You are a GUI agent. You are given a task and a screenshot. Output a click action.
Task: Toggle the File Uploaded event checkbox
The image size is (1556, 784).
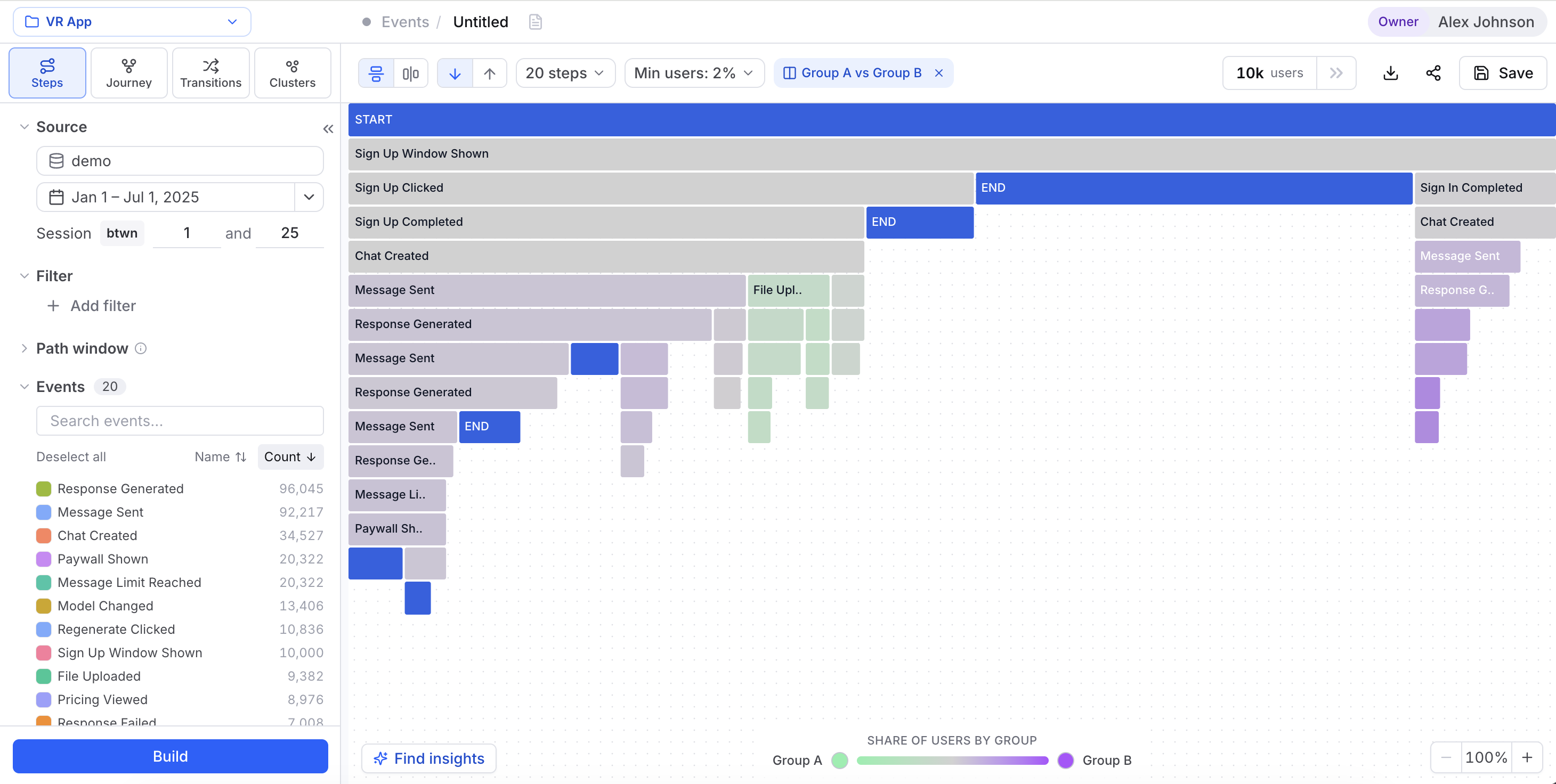44,676
